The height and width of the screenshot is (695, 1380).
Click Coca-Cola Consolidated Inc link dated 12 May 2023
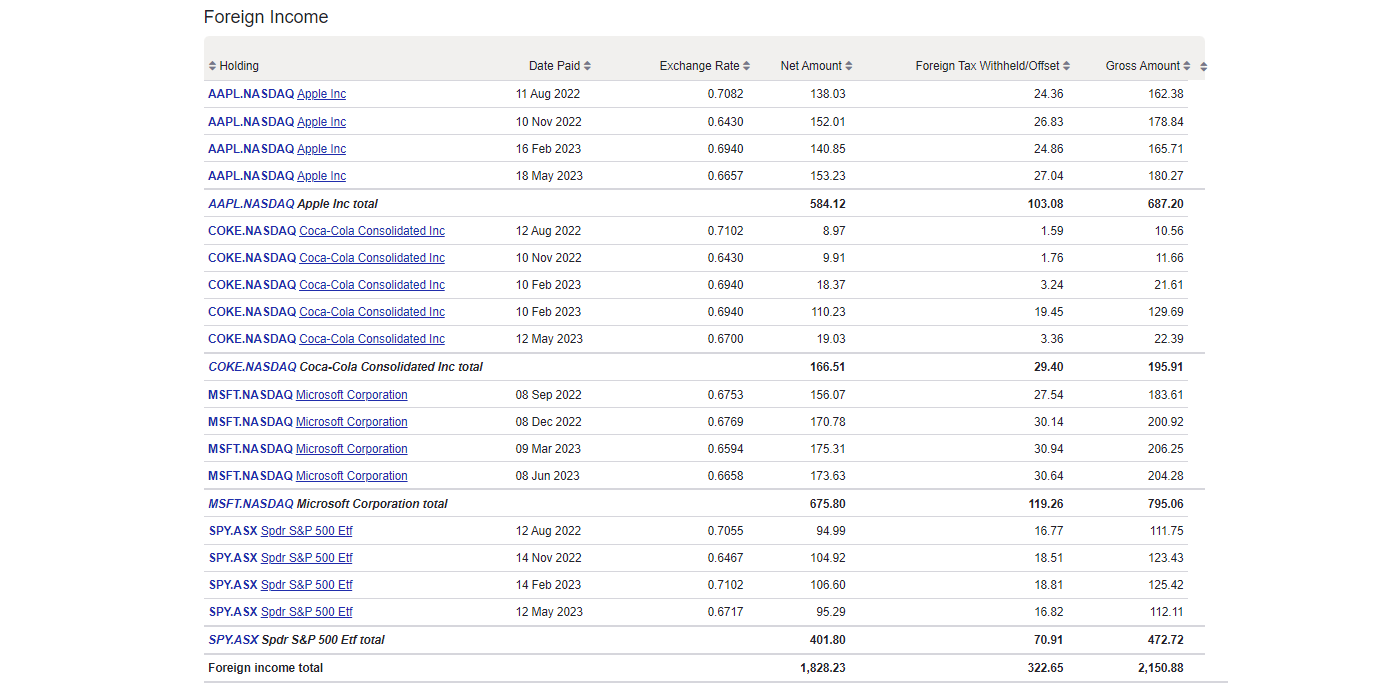click(x=371, y=338)
